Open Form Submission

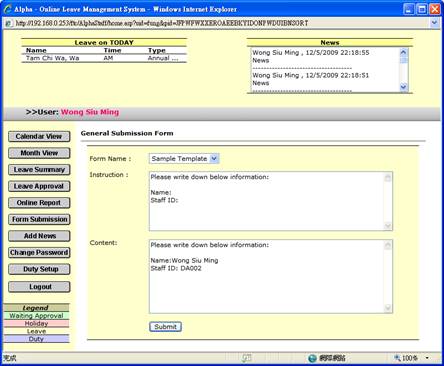(39, 219)
